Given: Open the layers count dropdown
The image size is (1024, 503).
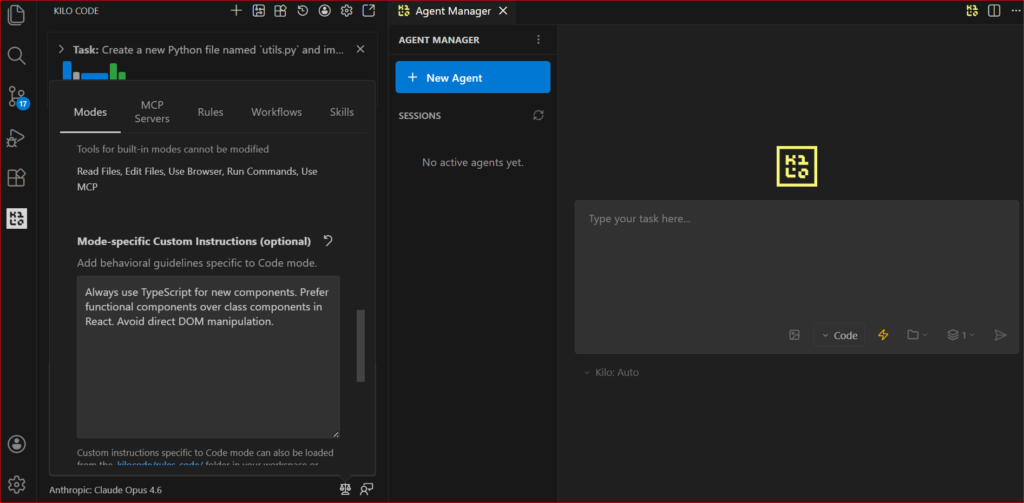Looking at the screenshot, I should [960, 335].
